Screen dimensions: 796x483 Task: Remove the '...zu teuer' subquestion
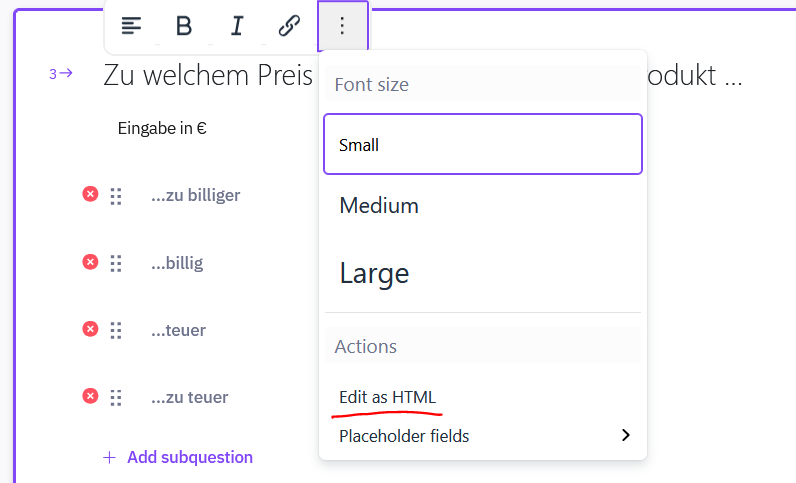pos(90,397)
